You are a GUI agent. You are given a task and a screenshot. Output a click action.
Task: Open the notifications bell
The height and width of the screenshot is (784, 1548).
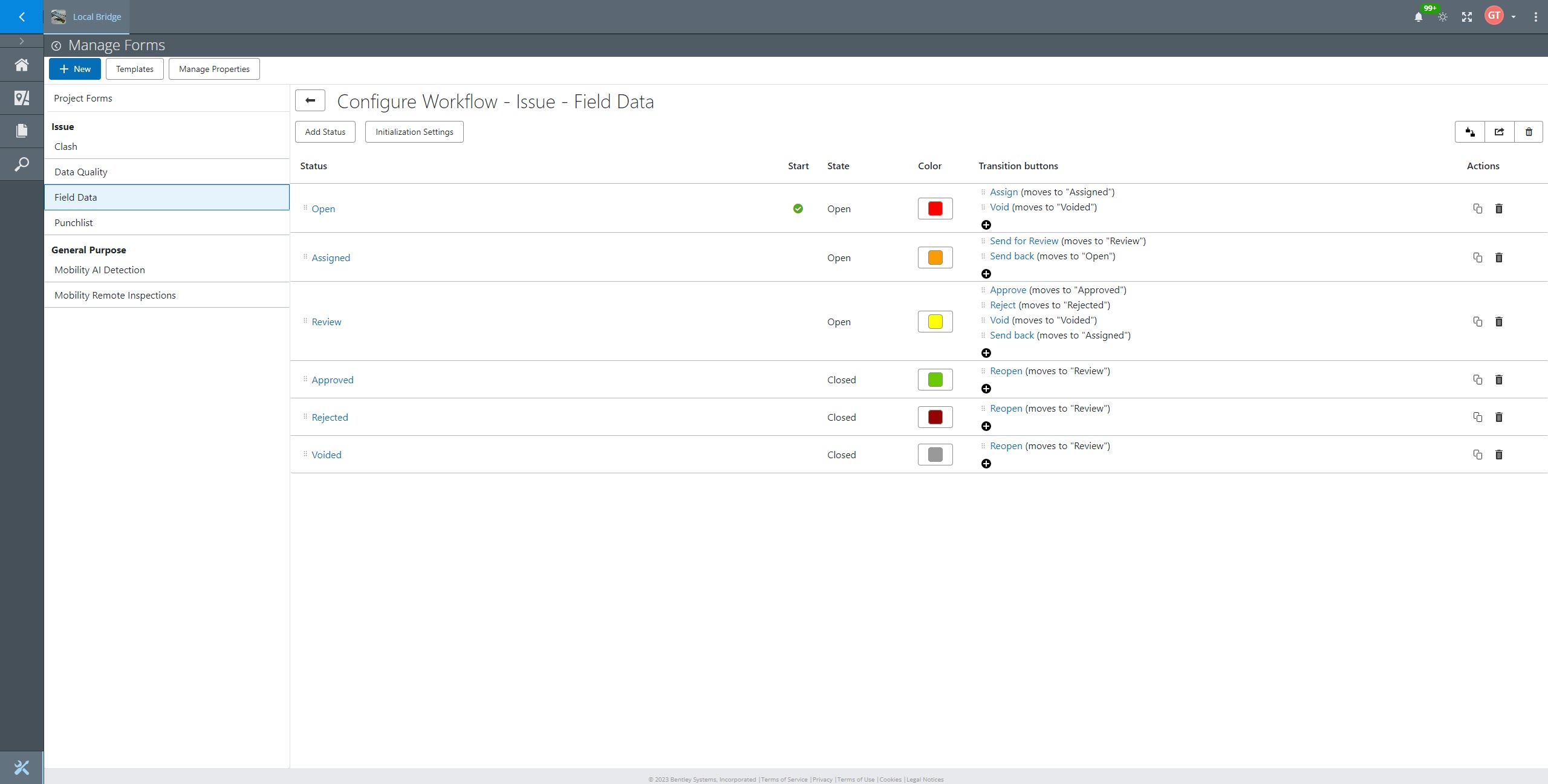pos(1418,17)
